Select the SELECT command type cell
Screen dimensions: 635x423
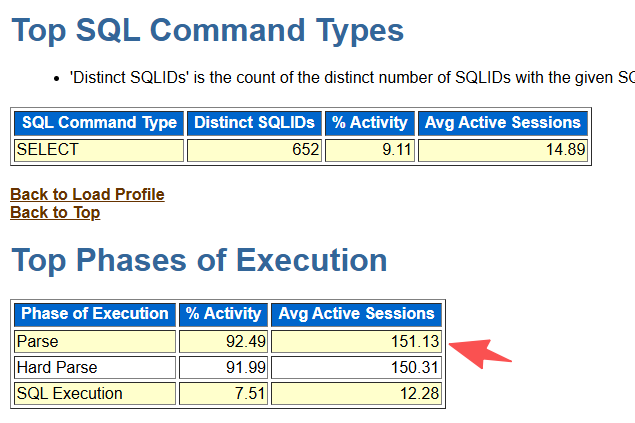point(99,150)
